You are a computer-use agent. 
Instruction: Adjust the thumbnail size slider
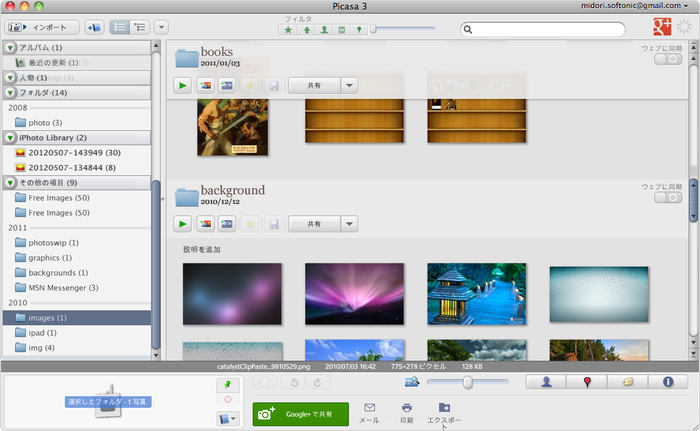pyautogui.click(x=467, y=382)
